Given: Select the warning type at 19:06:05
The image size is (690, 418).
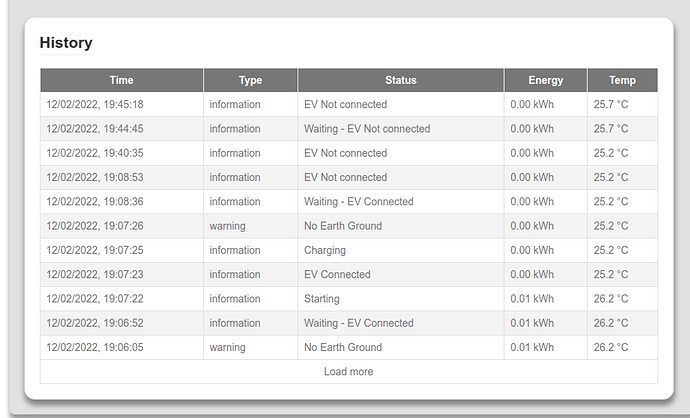Looking at the screenshot, I should pyautogui.click(x=228, y=347).
